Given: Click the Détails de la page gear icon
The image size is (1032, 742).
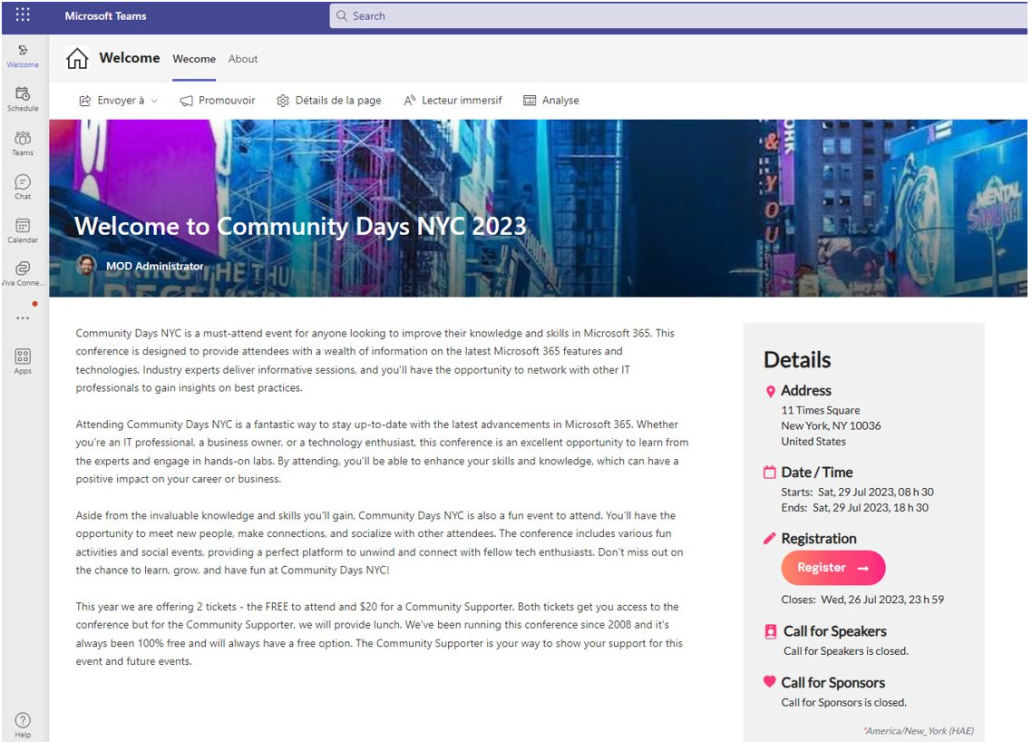Looking at the screenshot, I should tap(283, 101).
